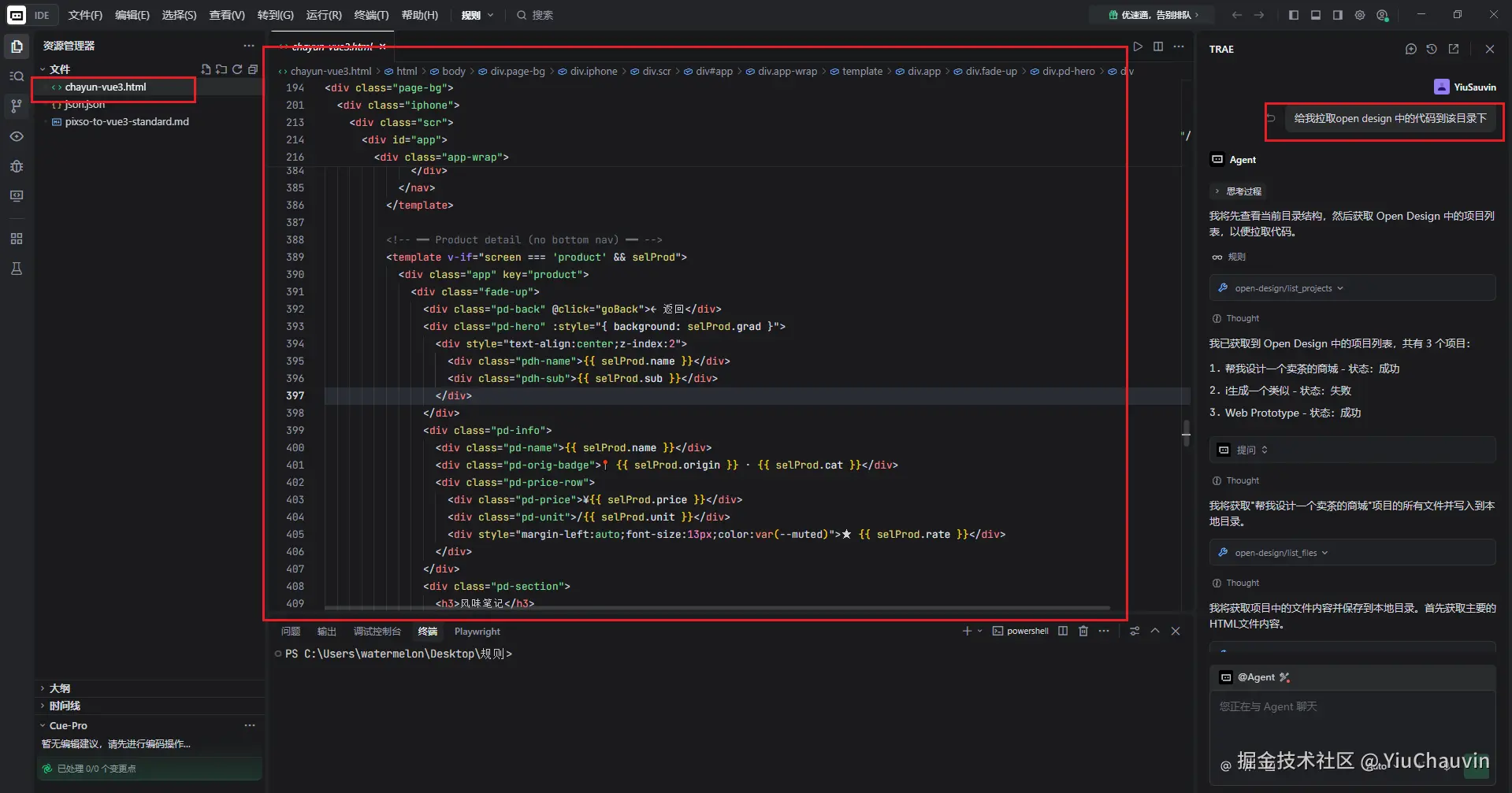This screenshot has height=793, width=1512.
Task: Add a new terminal with plus icon
Action: tap(967, 631)
